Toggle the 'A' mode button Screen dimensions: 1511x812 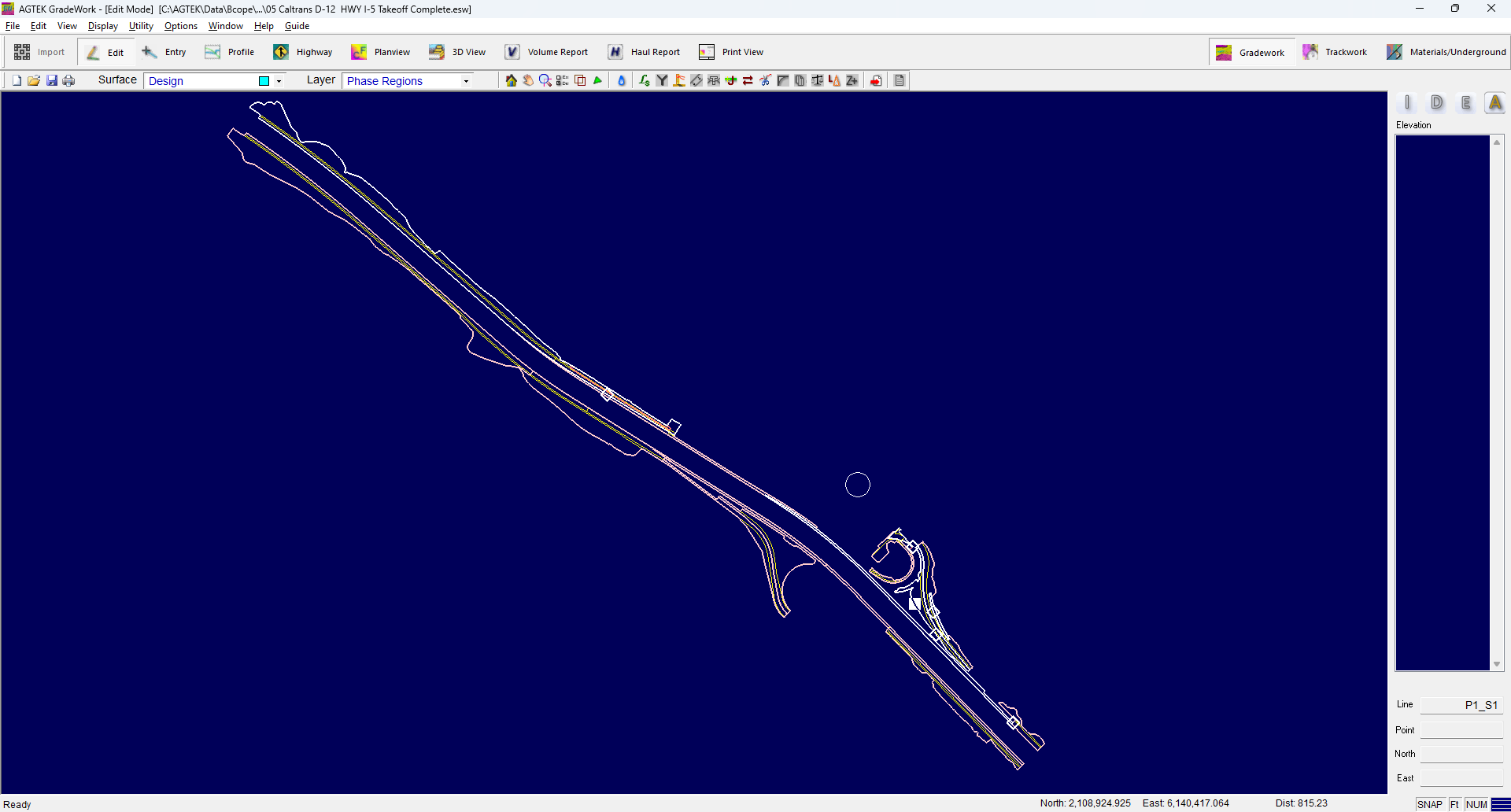1494,103
